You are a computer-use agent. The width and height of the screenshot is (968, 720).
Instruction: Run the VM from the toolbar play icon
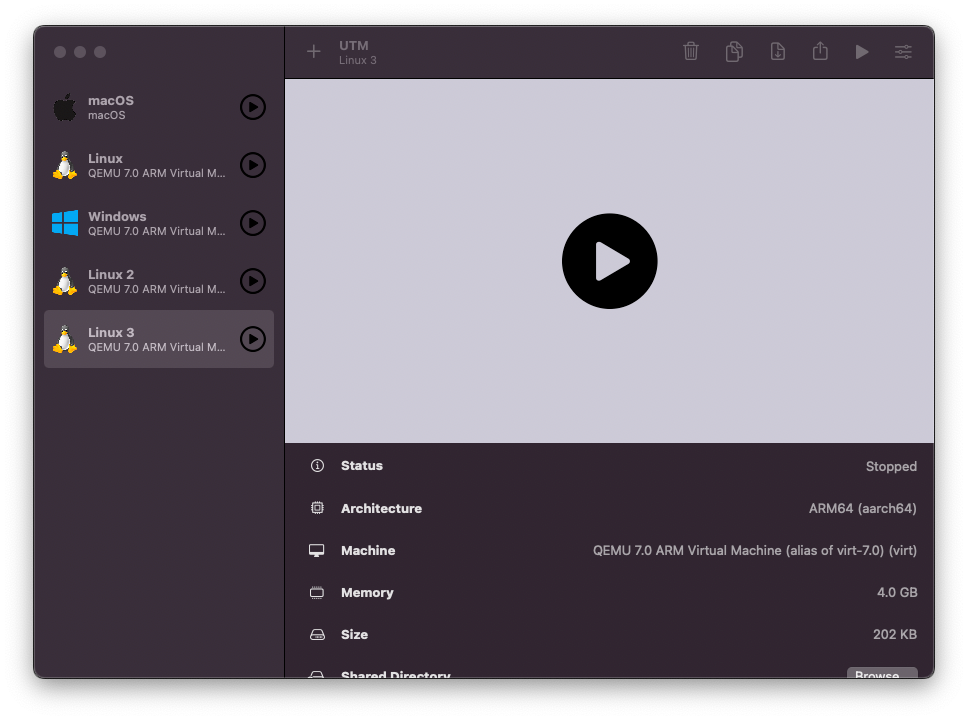[x=862, y=52]
